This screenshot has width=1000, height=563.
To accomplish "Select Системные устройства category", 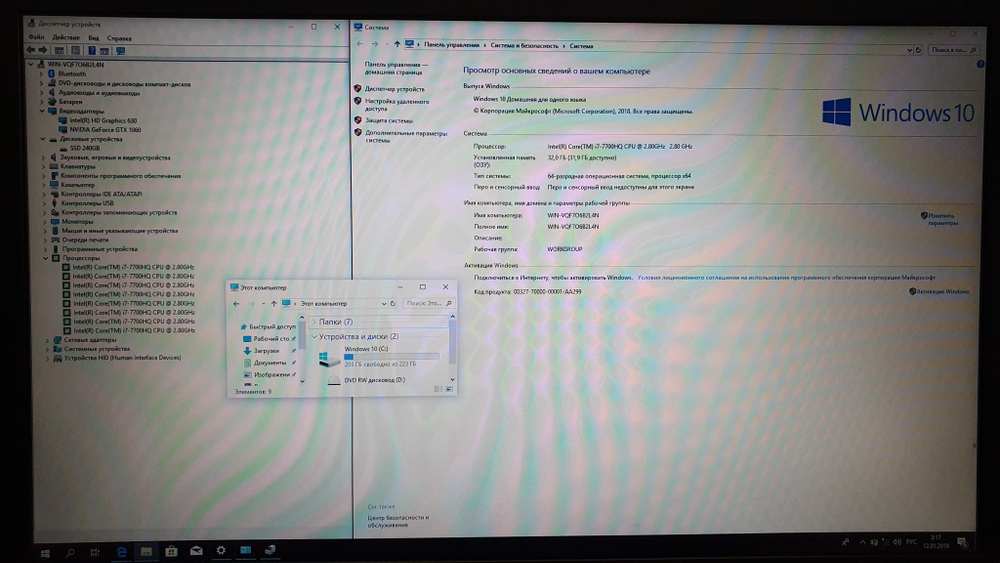I will click(x=97, y=349).
